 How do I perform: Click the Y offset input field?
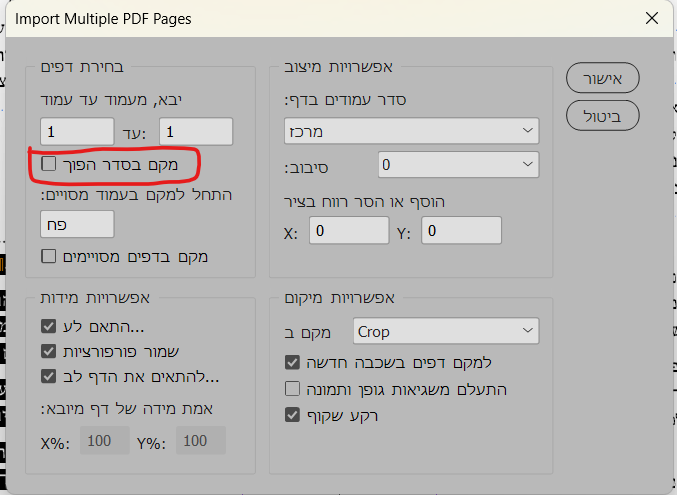[x=461, y=231]
